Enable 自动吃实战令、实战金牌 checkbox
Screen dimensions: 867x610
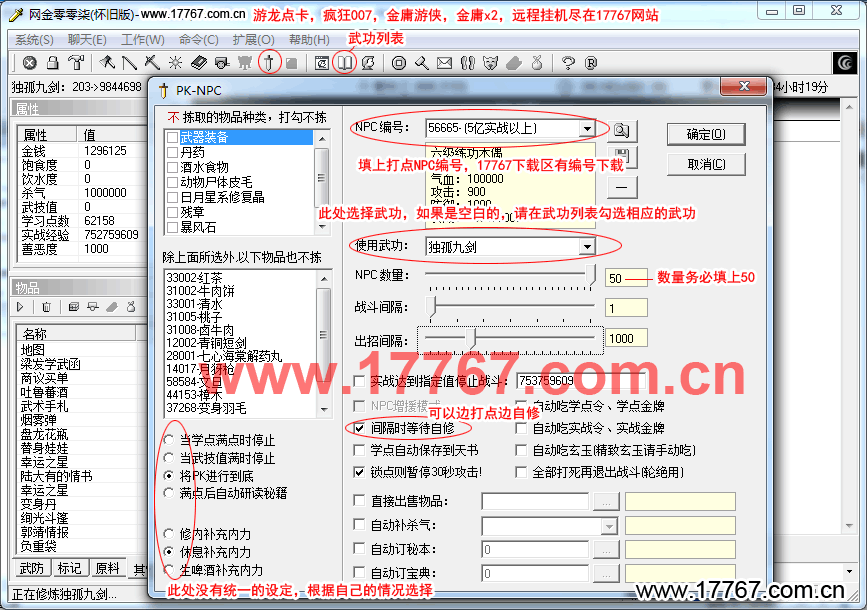click(x=521, y=428)
